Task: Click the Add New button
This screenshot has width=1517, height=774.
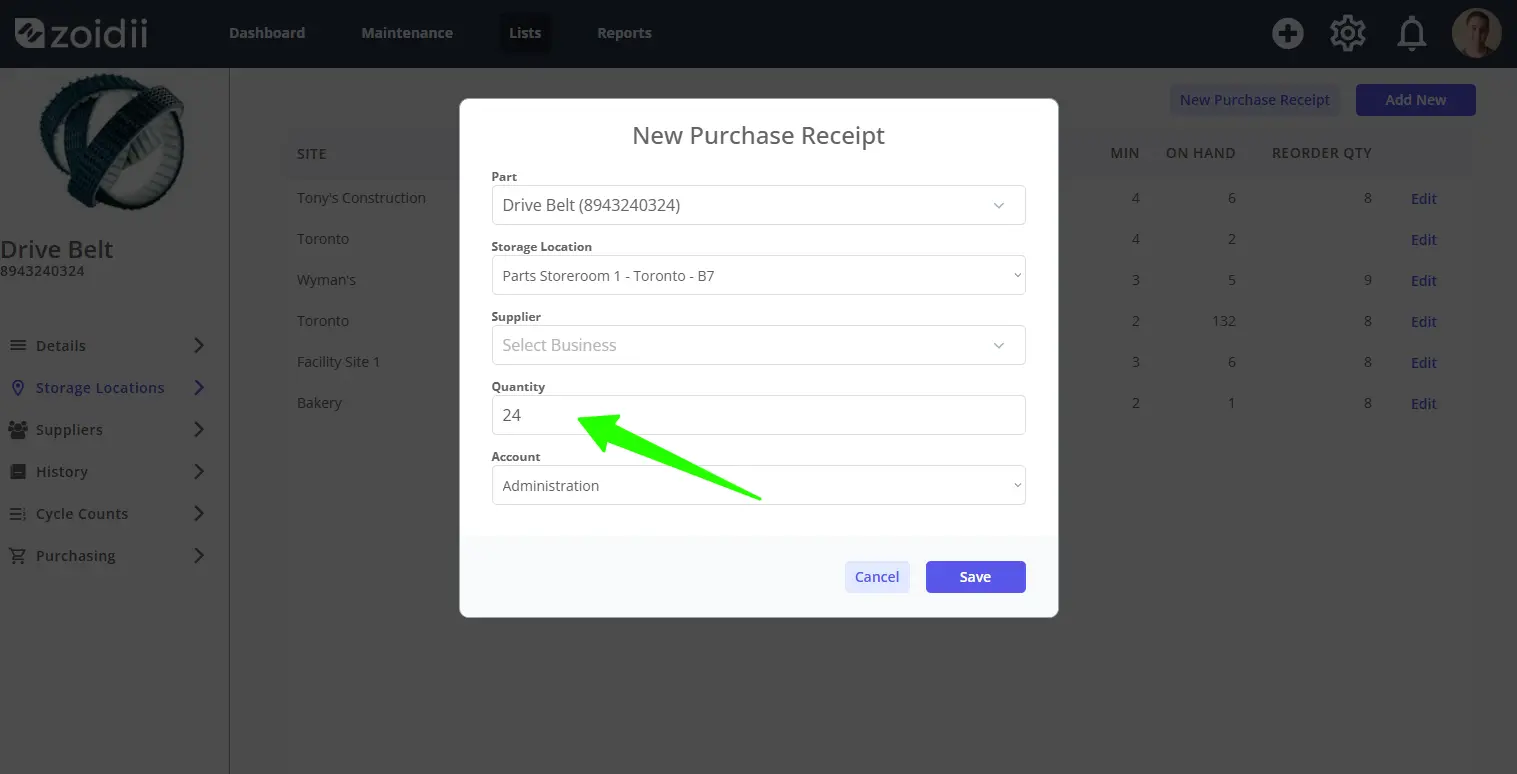Action: 1415,100
